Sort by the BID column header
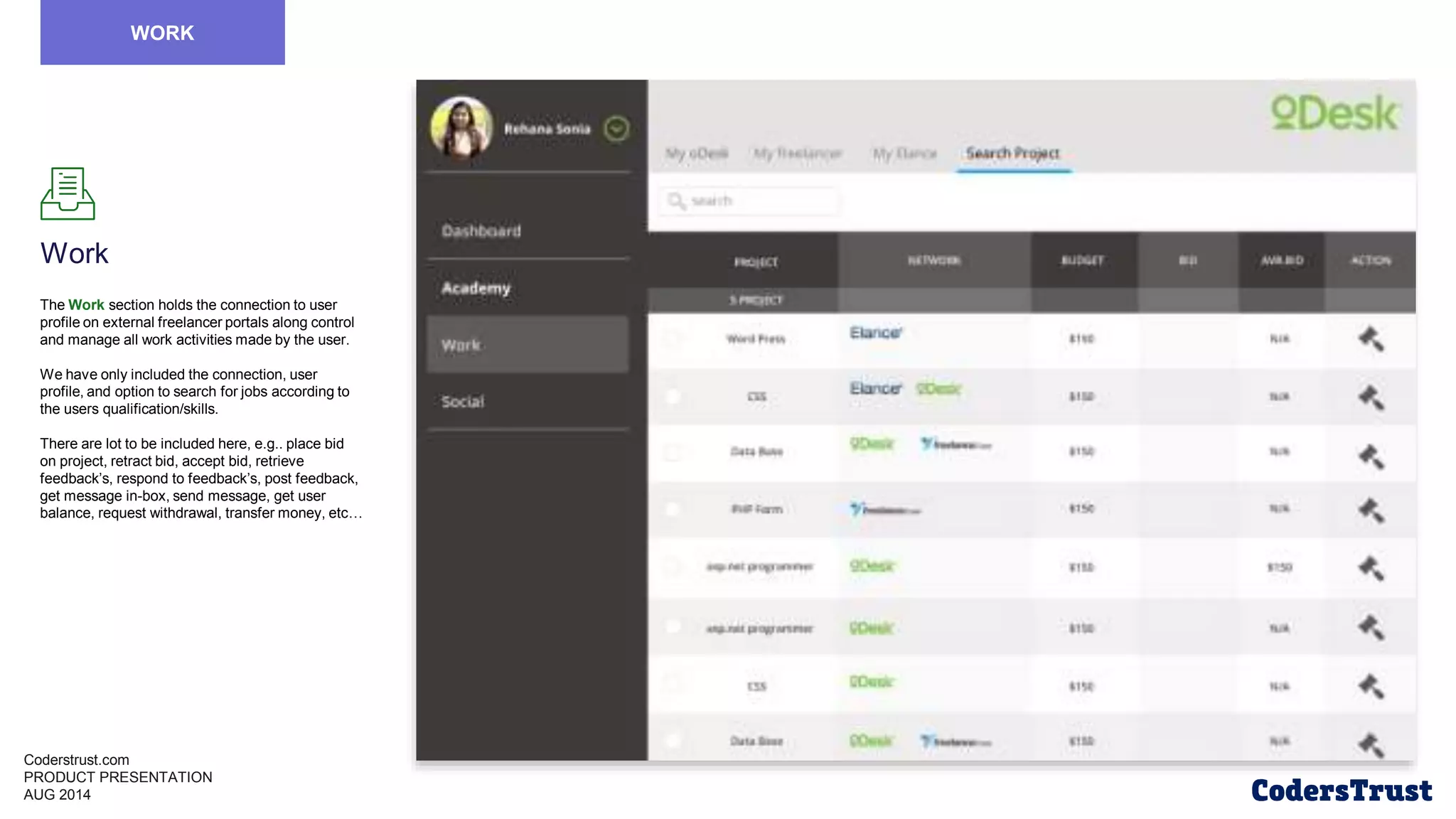This screenshot has height=819, width=1456. pyautogui.click(x=1188, y=261)
